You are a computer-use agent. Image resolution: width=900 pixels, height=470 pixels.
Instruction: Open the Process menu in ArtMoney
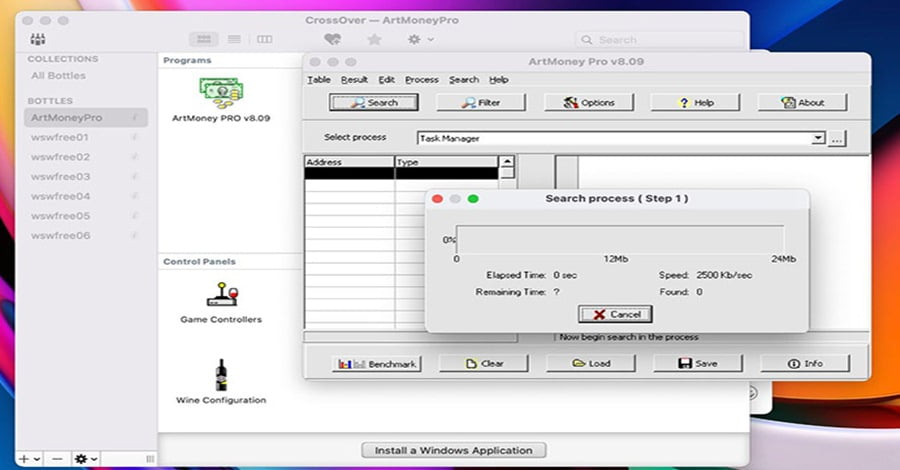point(422,80)
